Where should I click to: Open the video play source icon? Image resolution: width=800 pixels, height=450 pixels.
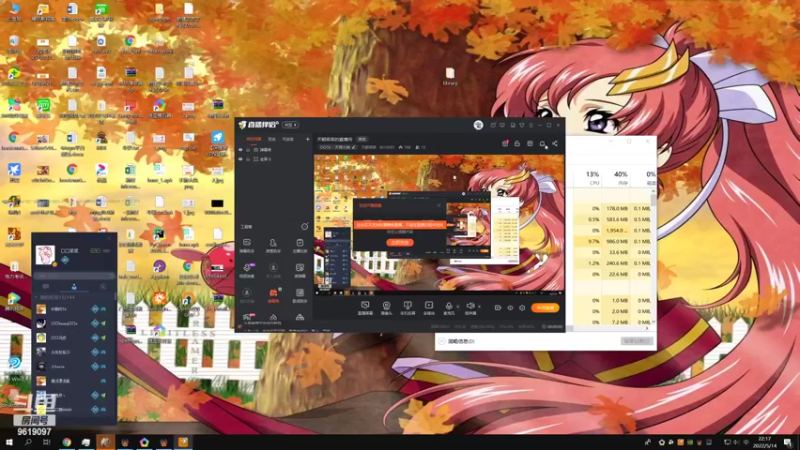click(x=429, y=308)
